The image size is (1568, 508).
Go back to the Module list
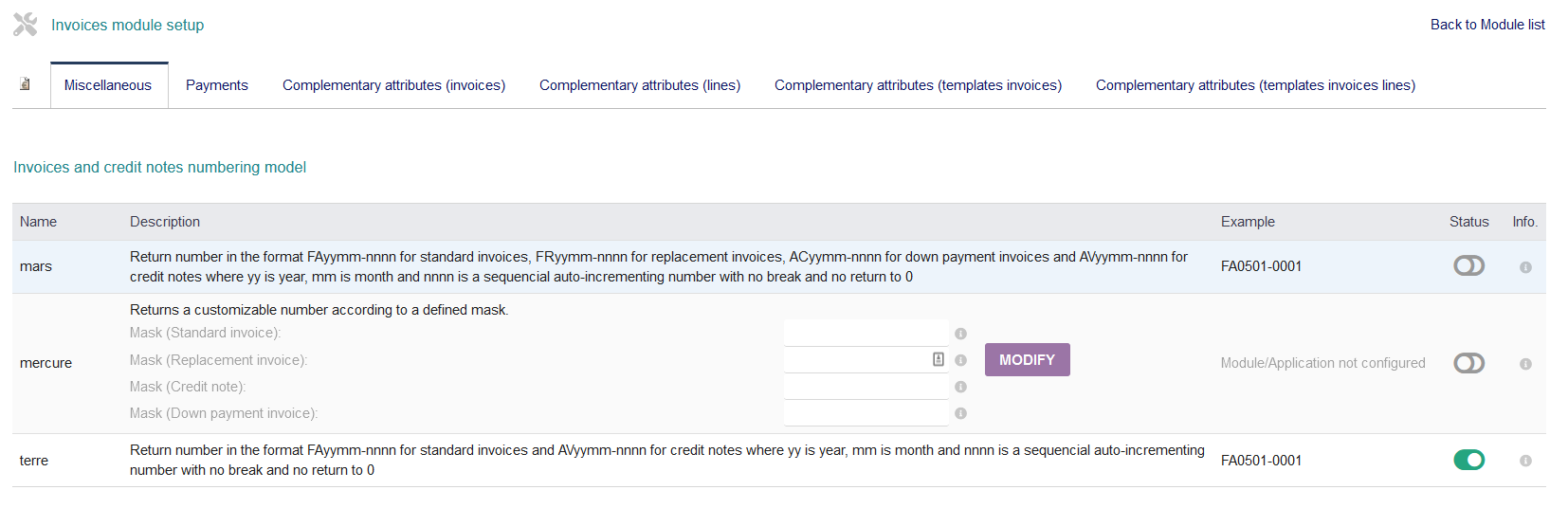pyautogui.click(x=1486, y=25)
